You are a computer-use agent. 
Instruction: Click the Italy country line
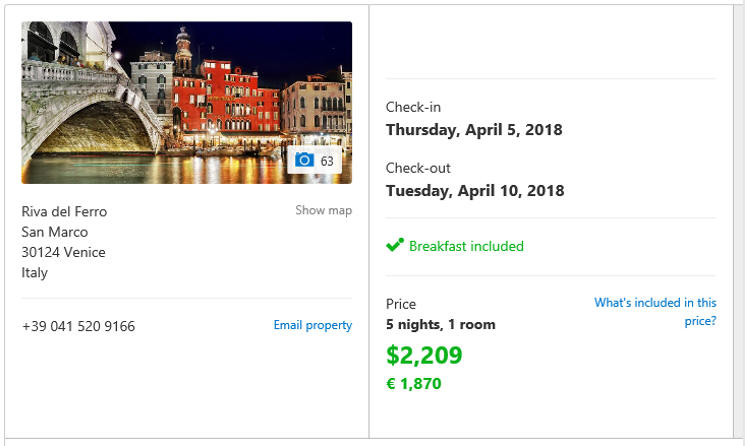pyautogui.click(x=35, y=273)
